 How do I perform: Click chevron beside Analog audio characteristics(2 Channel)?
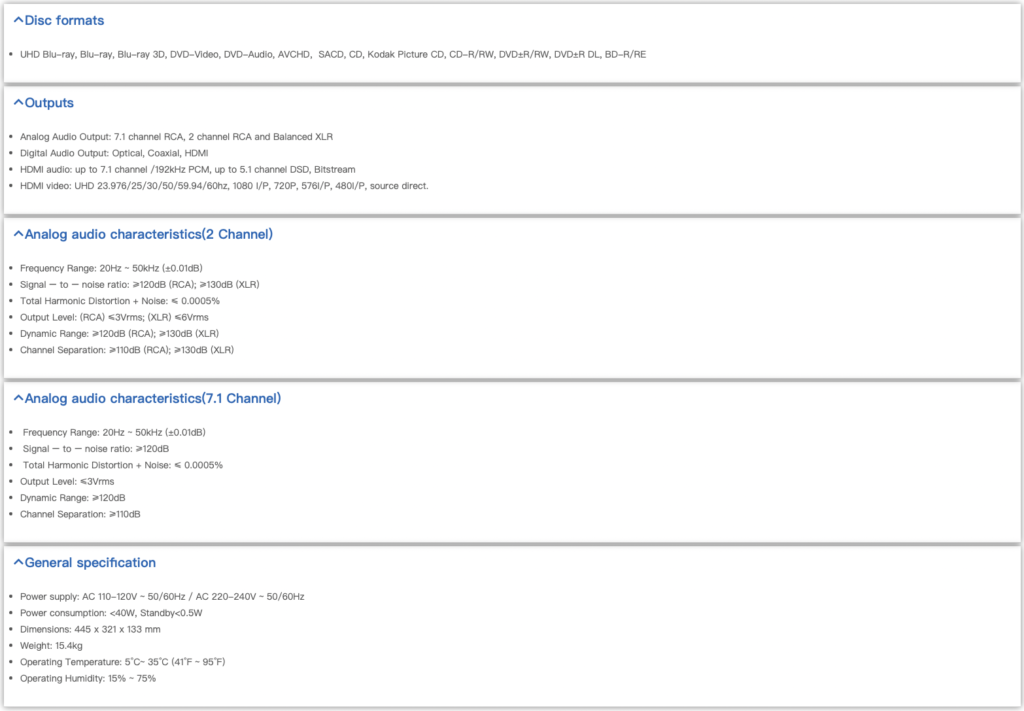[18, 234]
